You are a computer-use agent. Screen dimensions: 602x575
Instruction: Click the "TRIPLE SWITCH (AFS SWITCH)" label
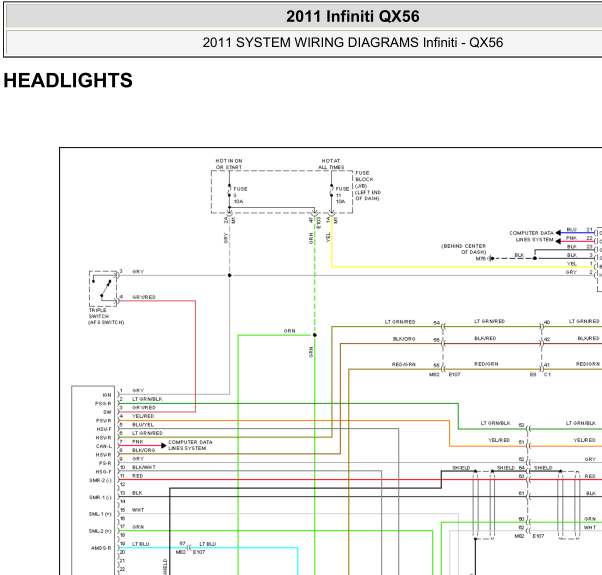click(106, 316)
